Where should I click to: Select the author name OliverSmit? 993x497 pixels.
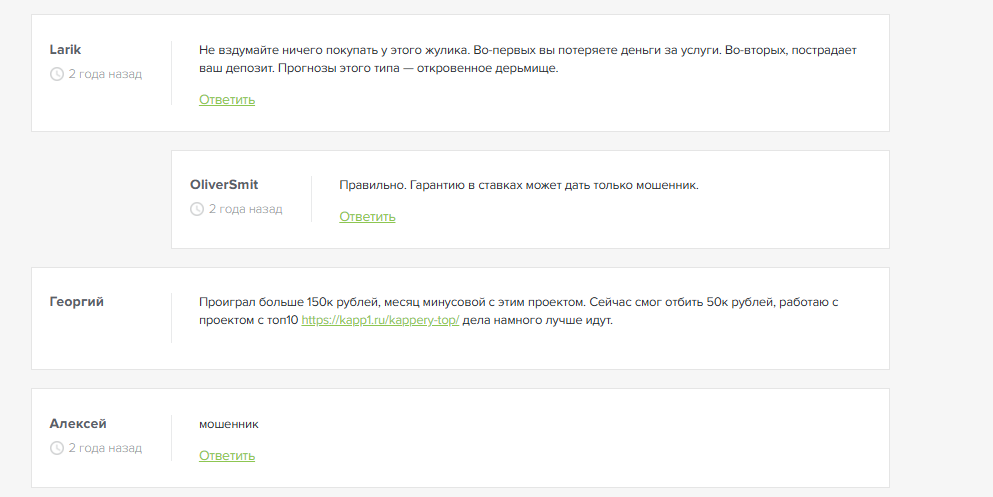[224, 184]
